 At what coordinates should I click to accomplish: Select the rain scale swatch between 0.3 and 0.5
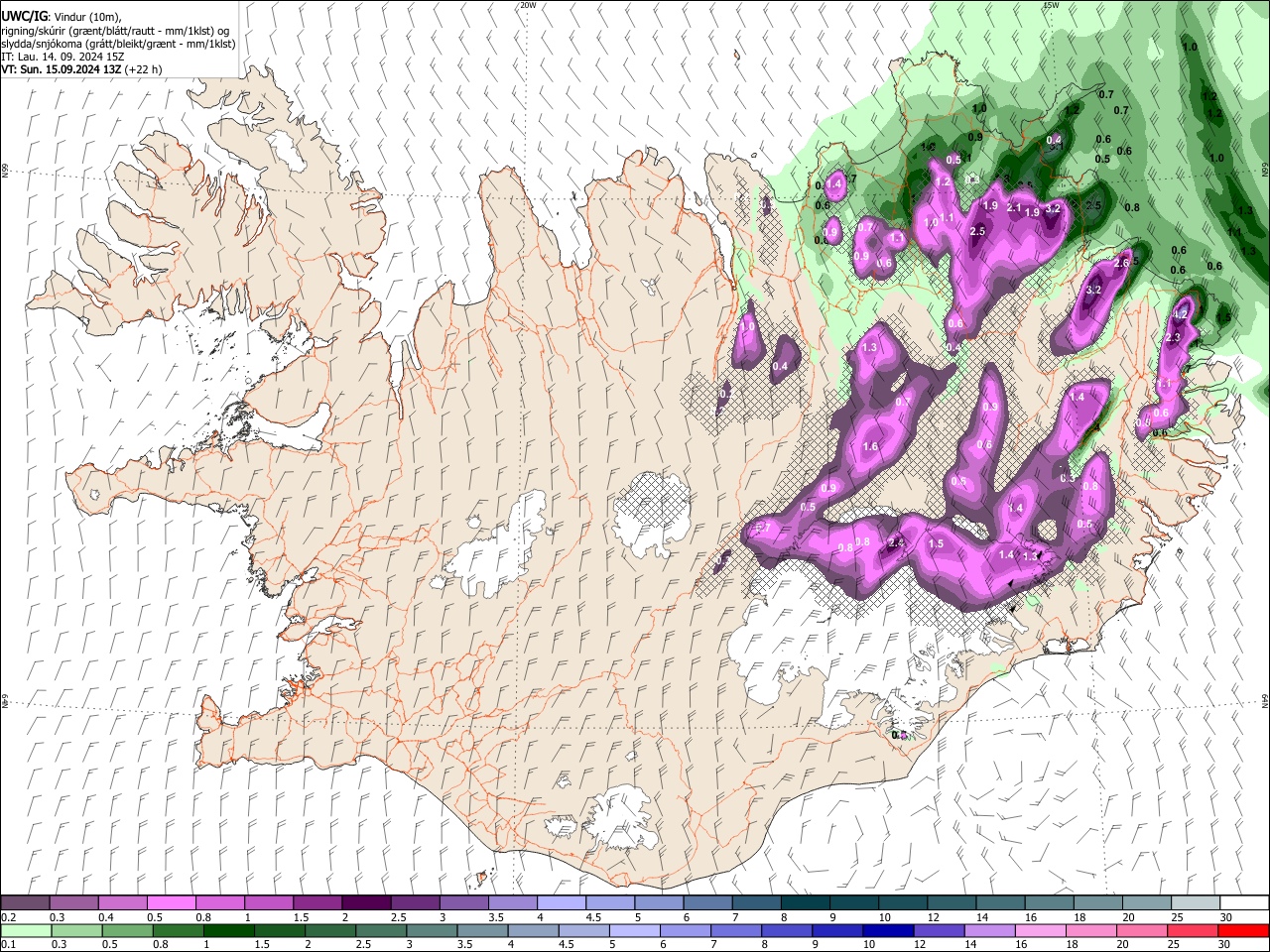pos(76,930)
